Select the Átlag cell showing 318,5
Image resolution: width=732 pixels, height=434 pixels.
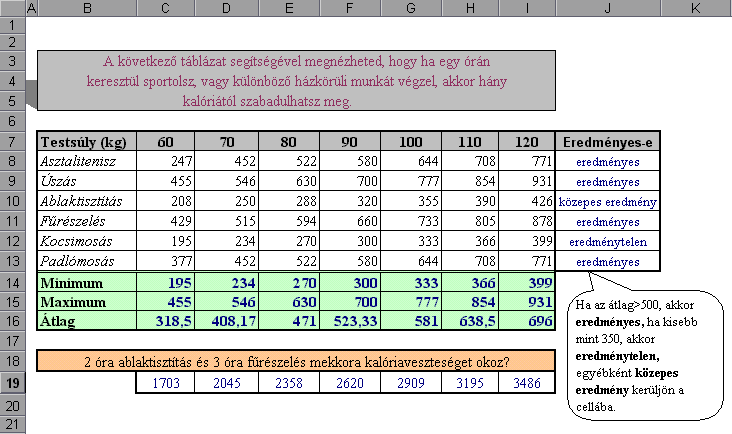(x=167, y=322)
